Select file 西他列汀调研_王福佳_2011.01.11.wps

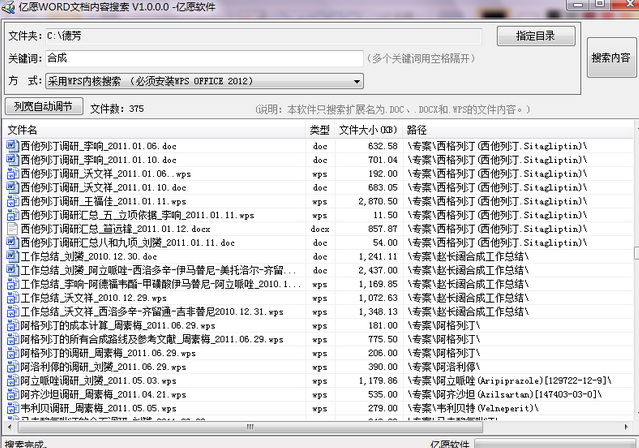tap(104, 201)
